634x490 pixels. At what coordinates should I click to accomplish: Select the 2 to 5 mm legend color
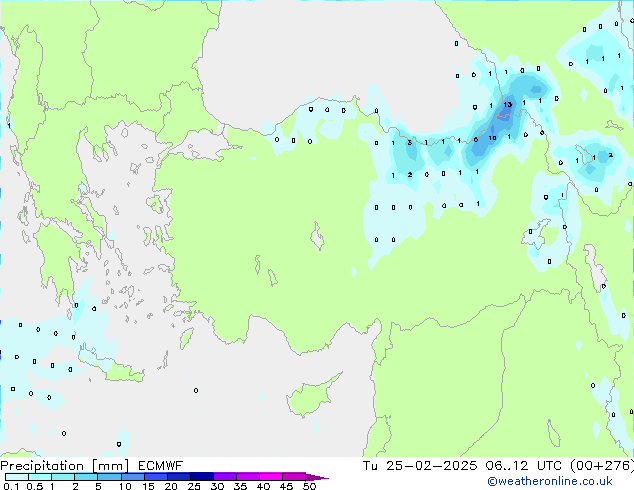point(86,477)
